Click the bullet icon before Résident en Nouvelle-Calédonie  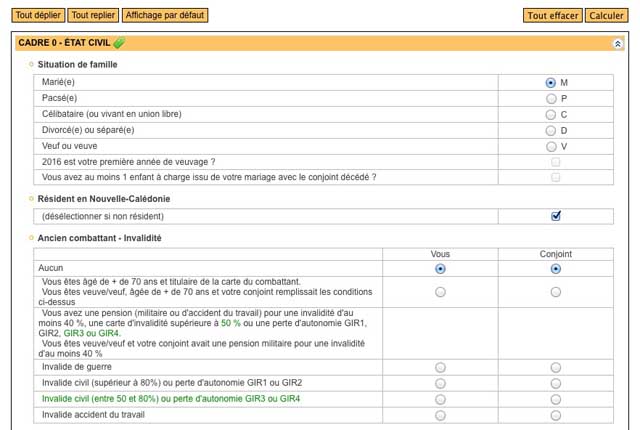coord(31,199)
